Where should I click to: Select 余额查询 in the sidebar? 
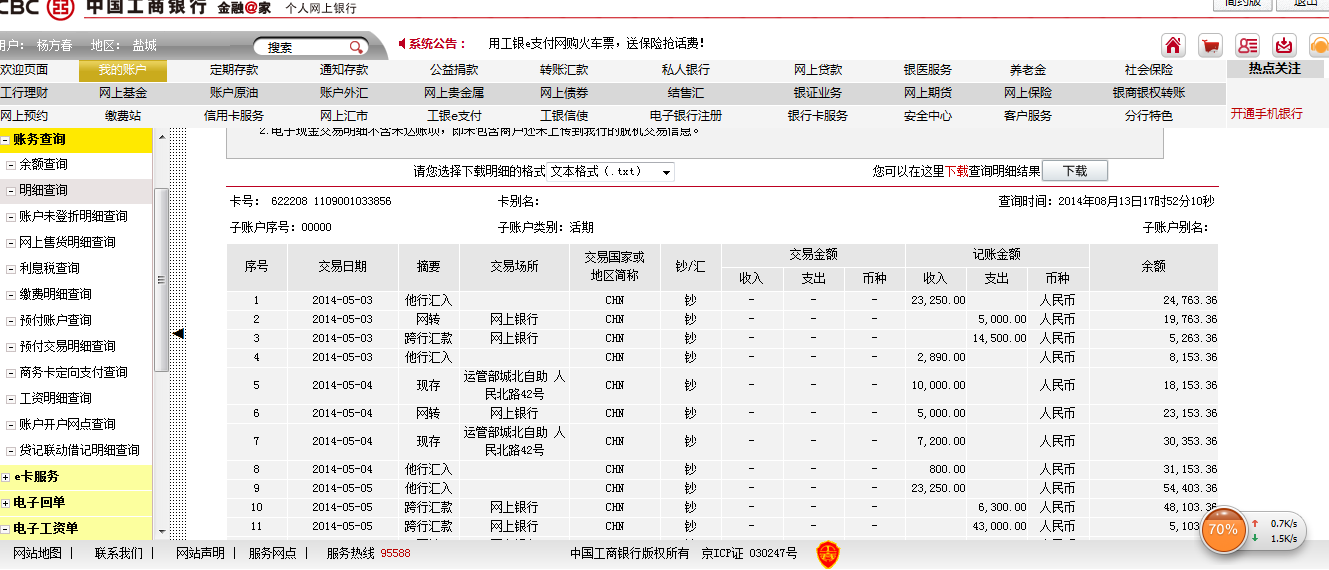point(43,164)
